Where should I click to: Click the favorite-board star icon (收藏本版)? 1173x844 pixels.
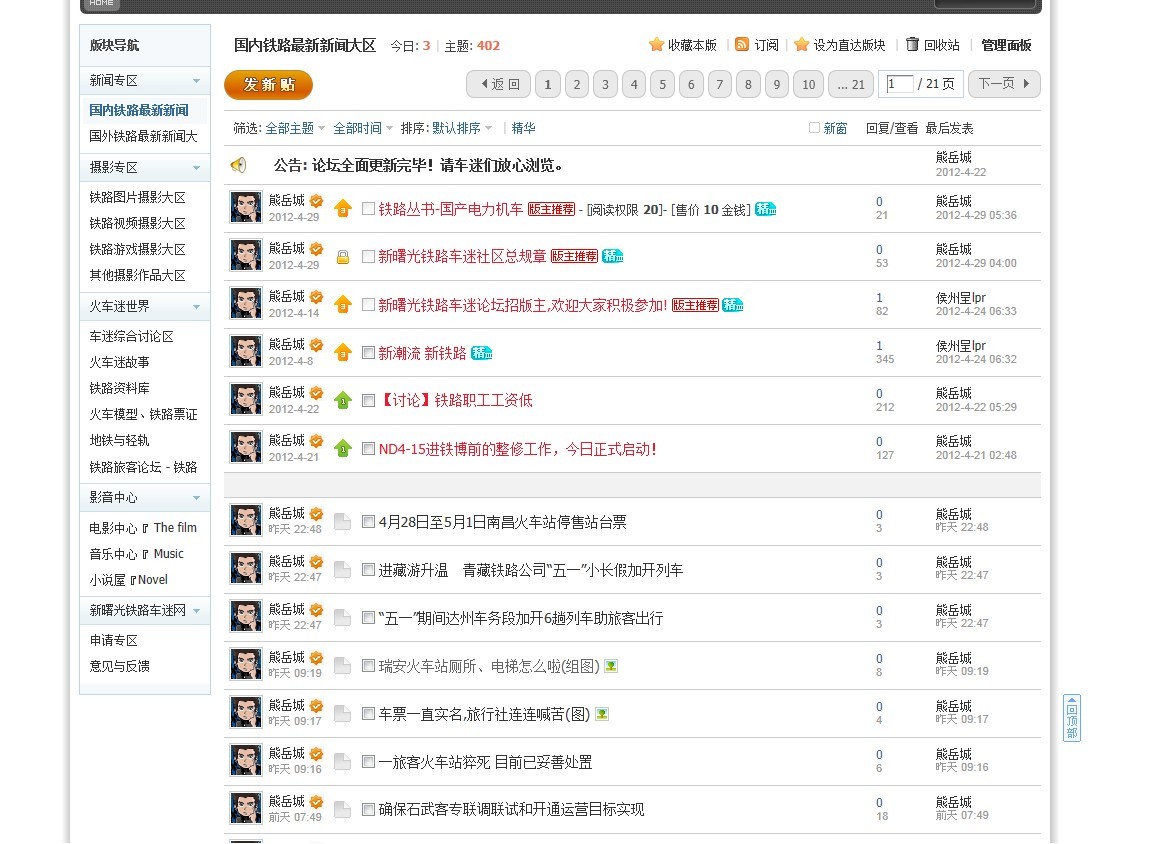[656, 45]
